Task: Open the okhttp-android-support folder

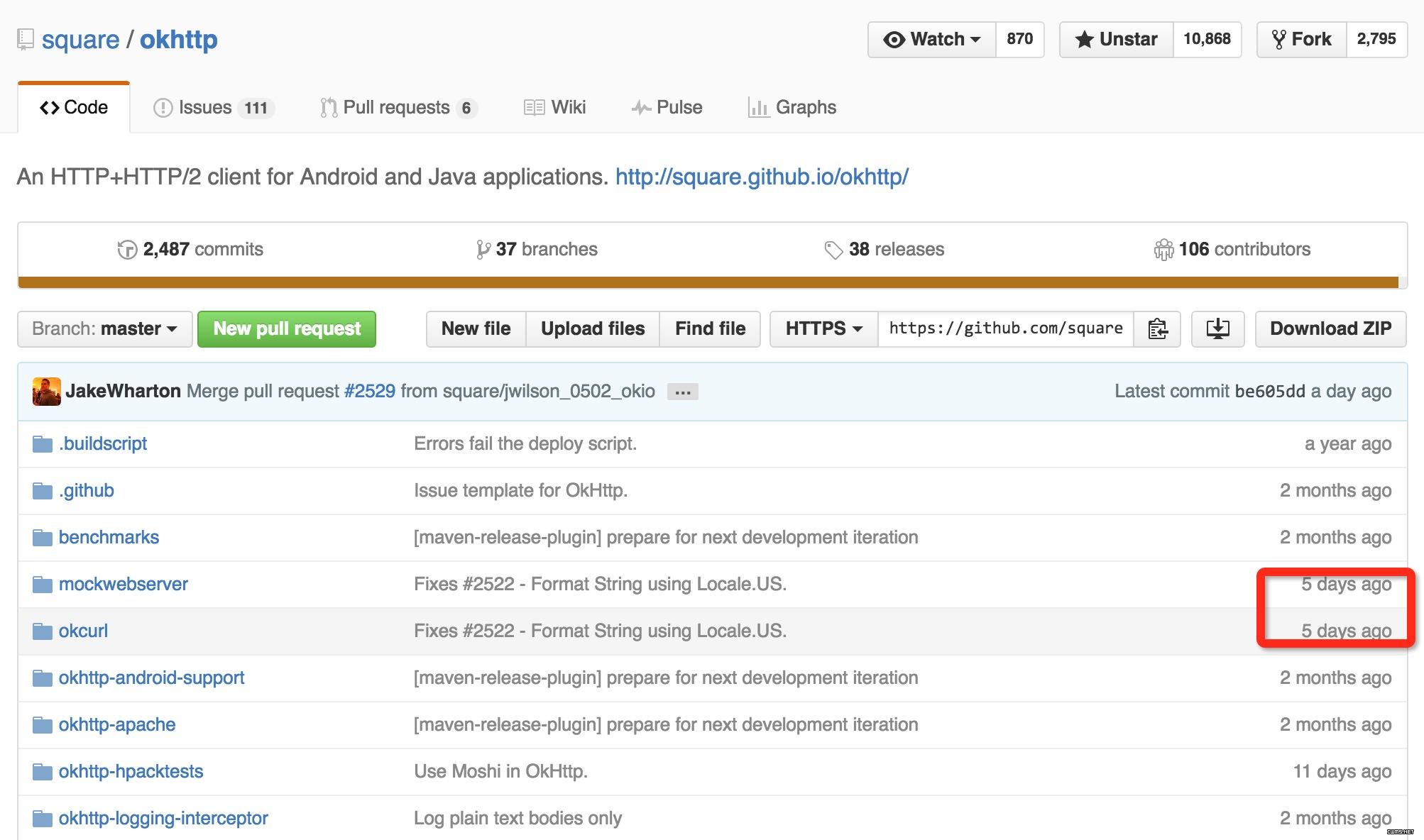Action: pyautogui.click(x=151, y=678)
